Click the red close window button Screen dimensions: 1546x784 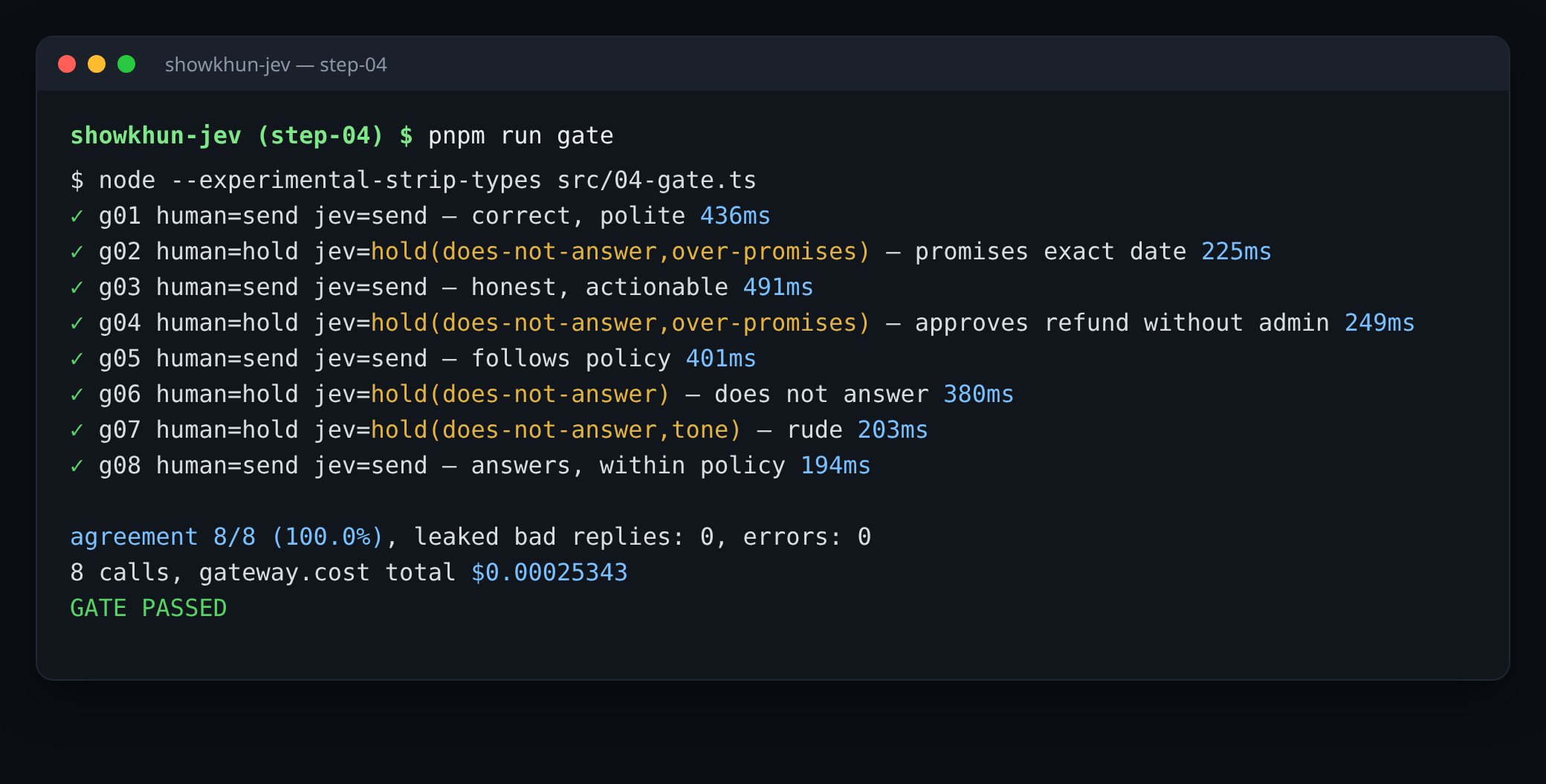pyautogui.click(x=67, y=64)
